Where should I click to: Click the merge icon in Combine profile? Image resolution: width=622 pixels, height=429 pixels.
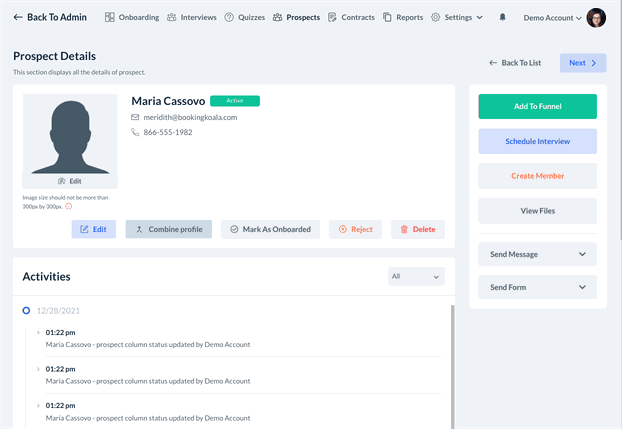coord(139,229)
